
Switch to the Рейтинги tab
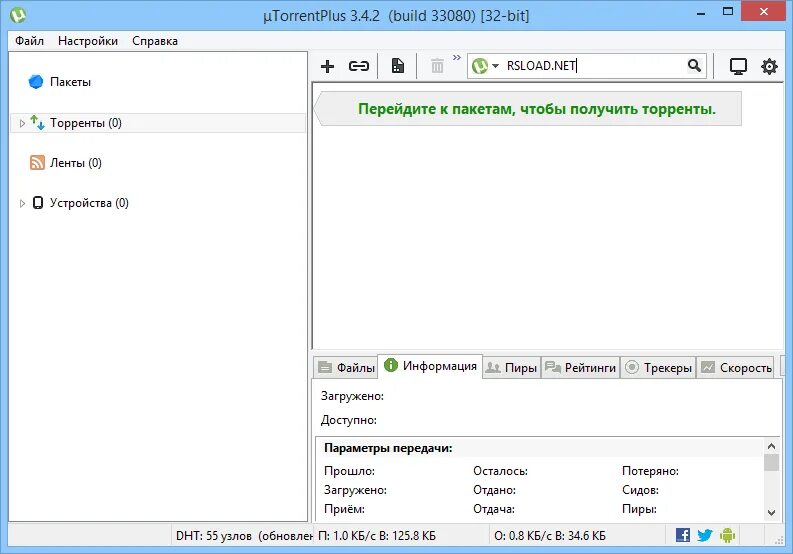tap(581, 368)
